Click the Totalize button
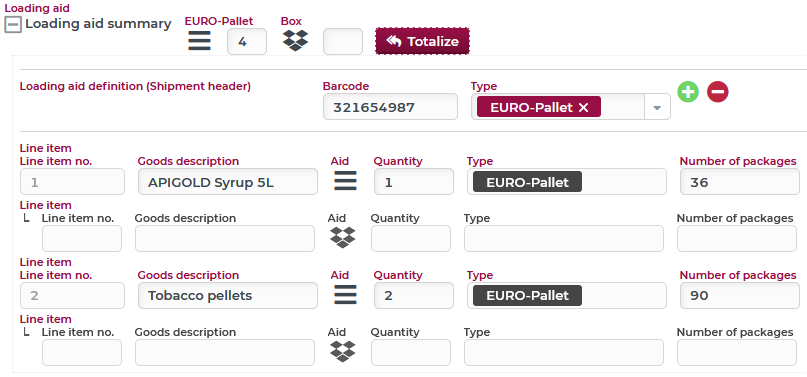This screenshot has width=807, height=377. (422, 41)
